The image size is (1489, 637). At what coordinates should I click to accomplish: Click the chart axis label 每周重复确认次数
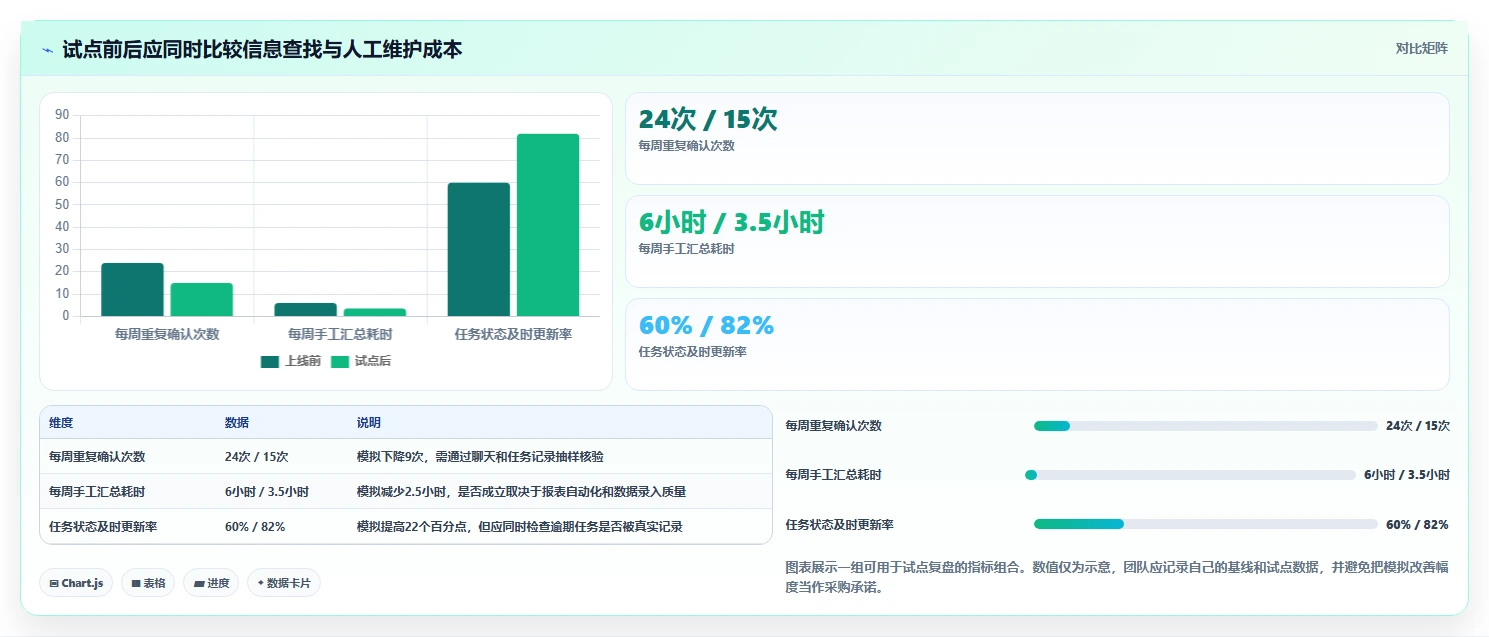167,334
